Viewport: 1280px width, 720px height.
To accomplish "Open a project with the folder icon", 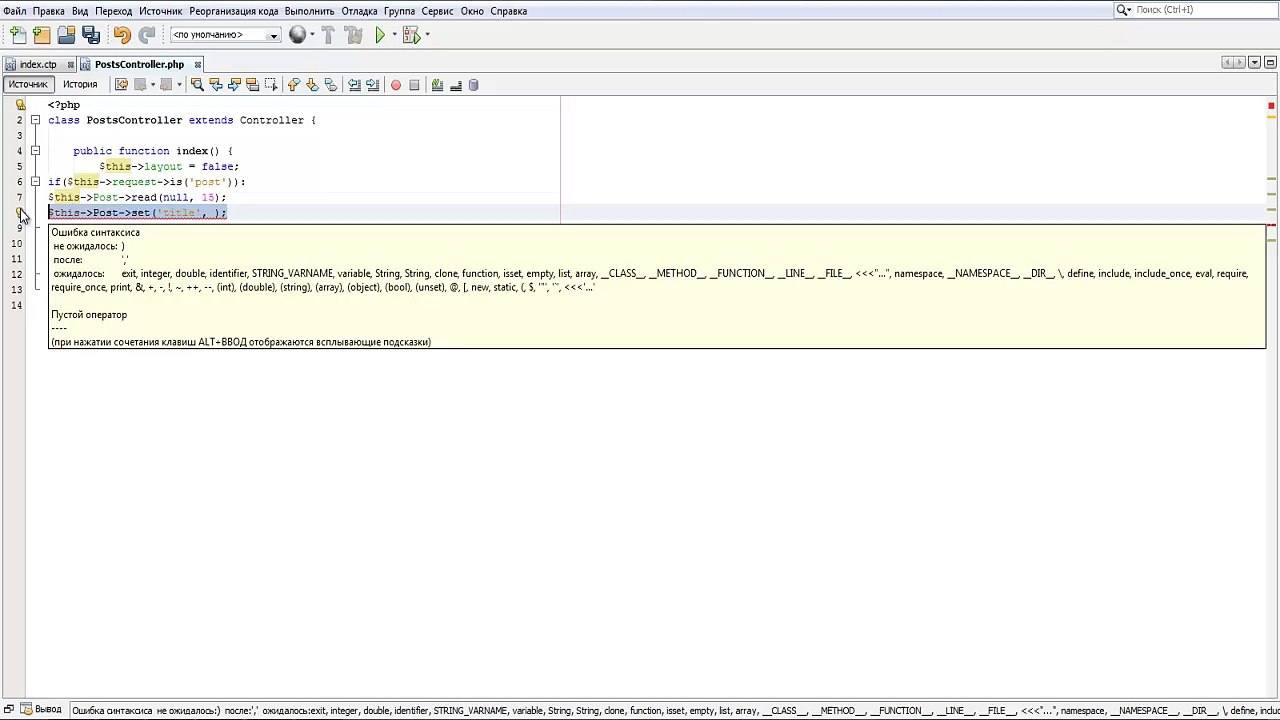I will pyautogui.click(x=66, y=35).
